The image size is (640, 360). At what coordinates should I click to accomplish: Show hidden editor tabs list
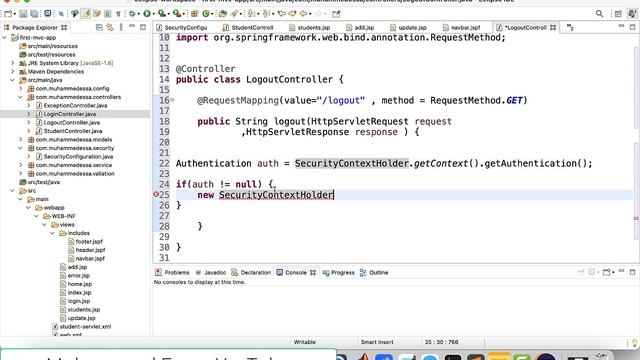click(x=570, y=27)
